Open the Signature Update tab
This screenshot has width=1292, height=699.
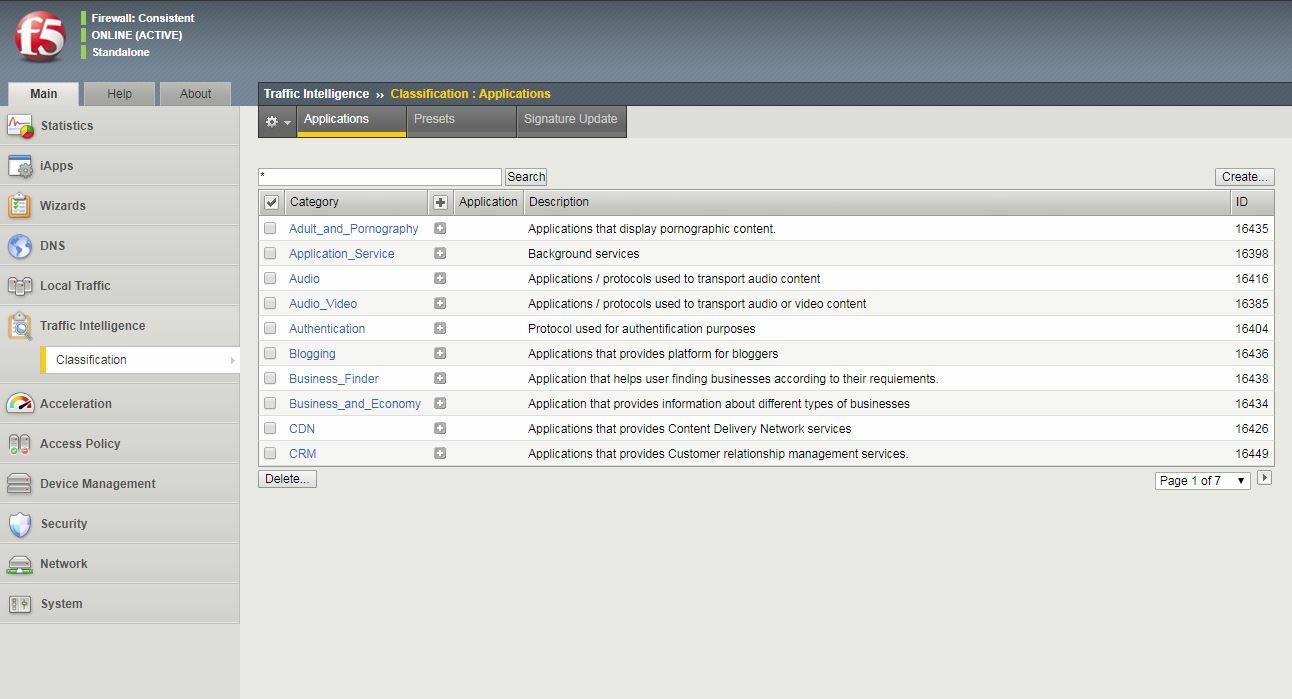coord(571,120)
